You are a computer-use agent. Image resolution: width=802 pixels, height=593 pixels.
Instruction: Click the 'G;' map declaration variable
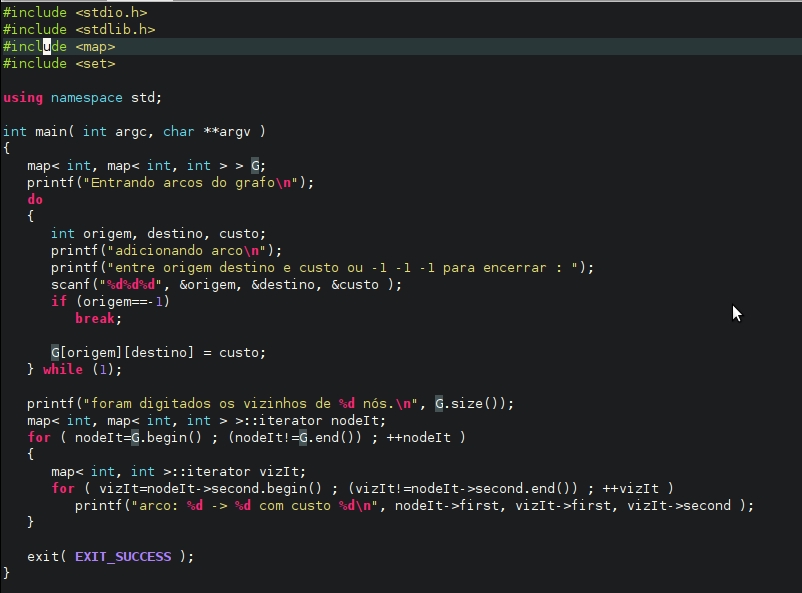point(258,166)
